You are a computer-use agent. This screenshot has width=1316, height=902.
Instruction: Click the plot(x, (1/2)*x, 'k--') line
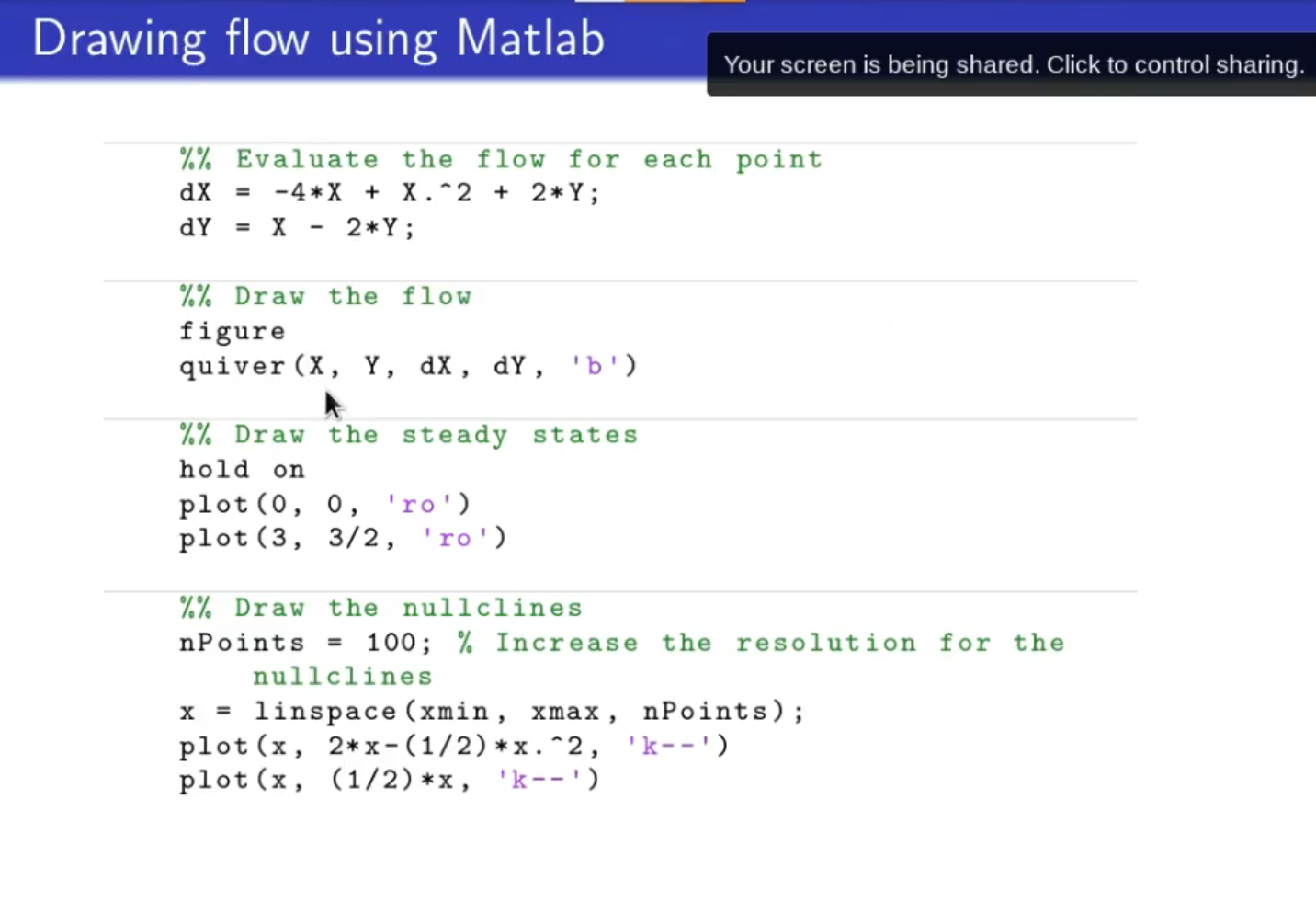pyautogui.click(x=389, y=780)
